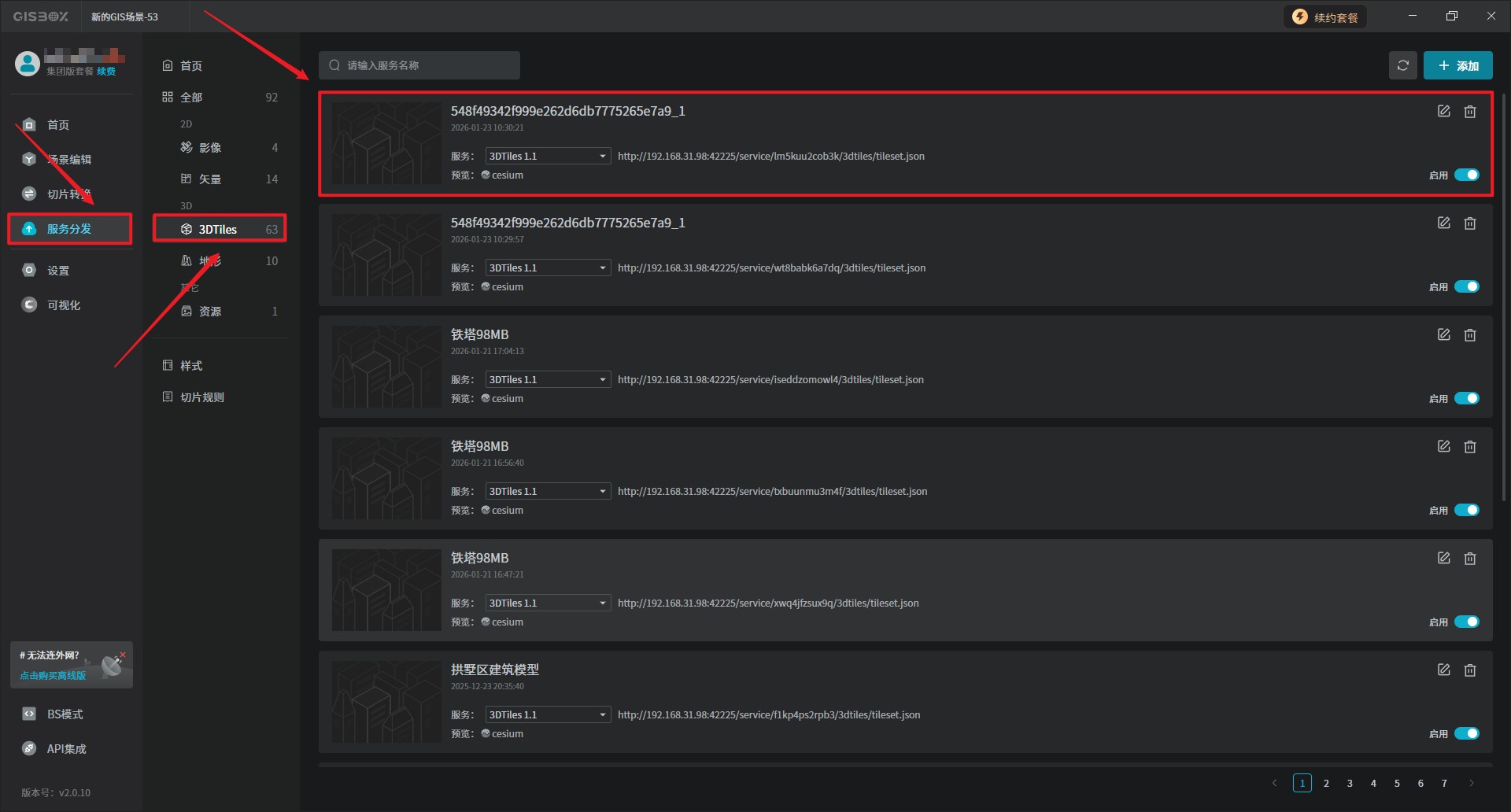Toggle 启用 switch for 拱墅区建筑模型
The image size is (1511, 812).
click(x=1466, y=734)
